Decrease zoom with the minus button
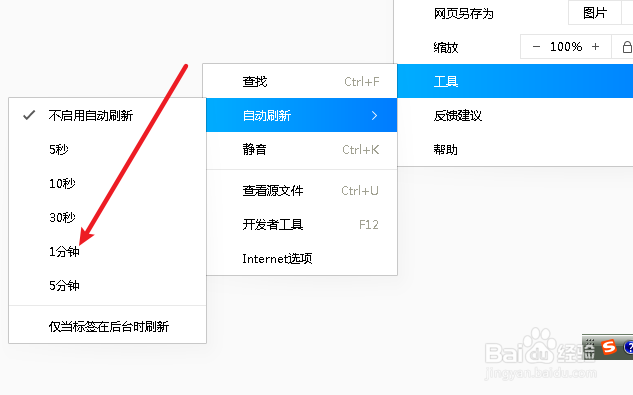 tap(536, 47)
